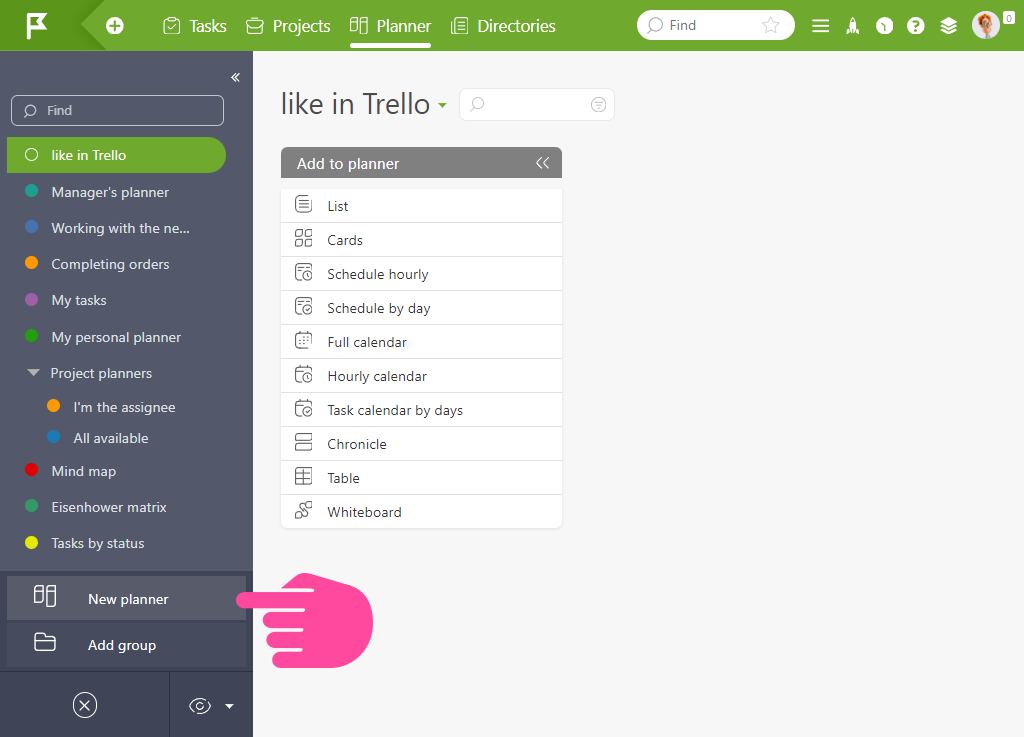Click the clock timer icon in header
Viewport: 1024px width, 737px height.
click(x=884, y=26)
